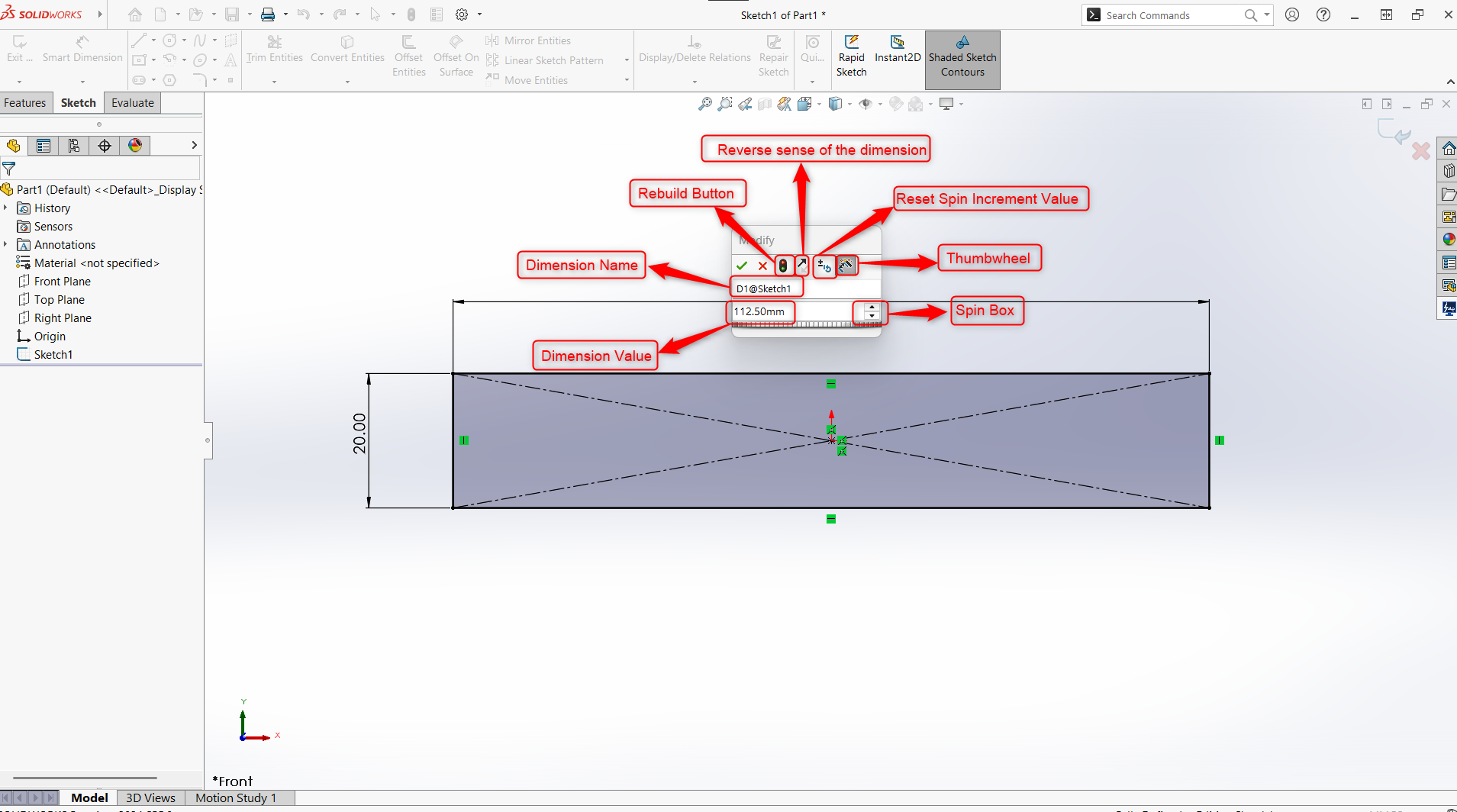Image resolution: width=1457 pixels, height=812 pixels.
Task: Accept the dimension with the green checkmark
Action: coord(743,266)
